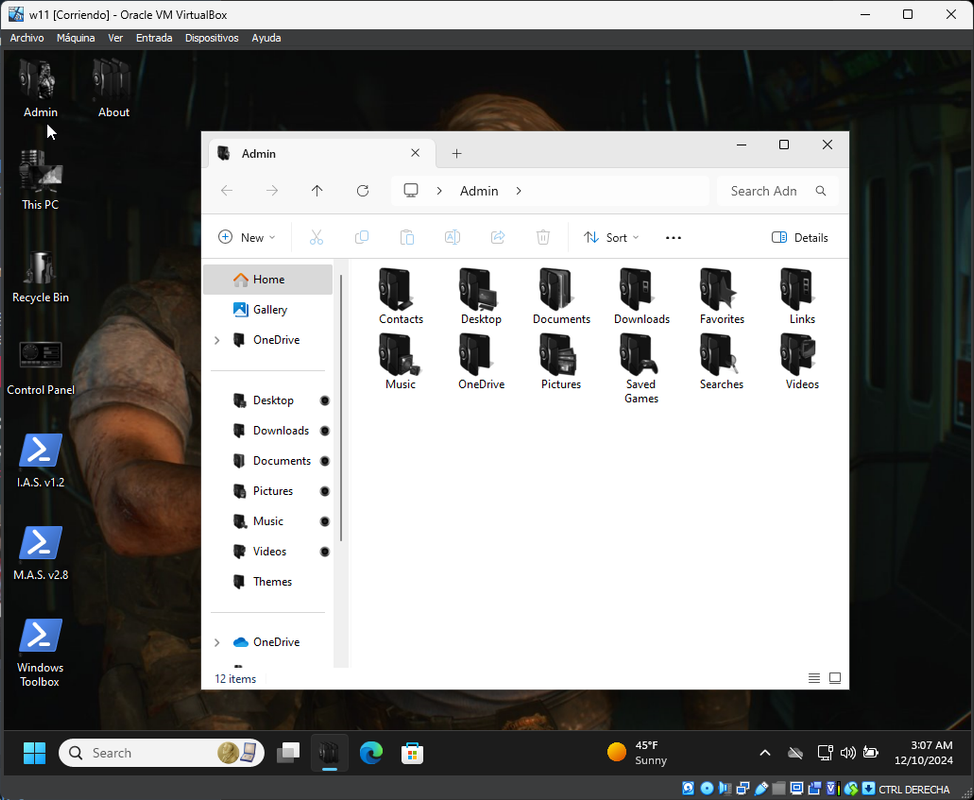Switch to details list view icon
Viewport: 974px width, 800px height.
click(814, 678)
